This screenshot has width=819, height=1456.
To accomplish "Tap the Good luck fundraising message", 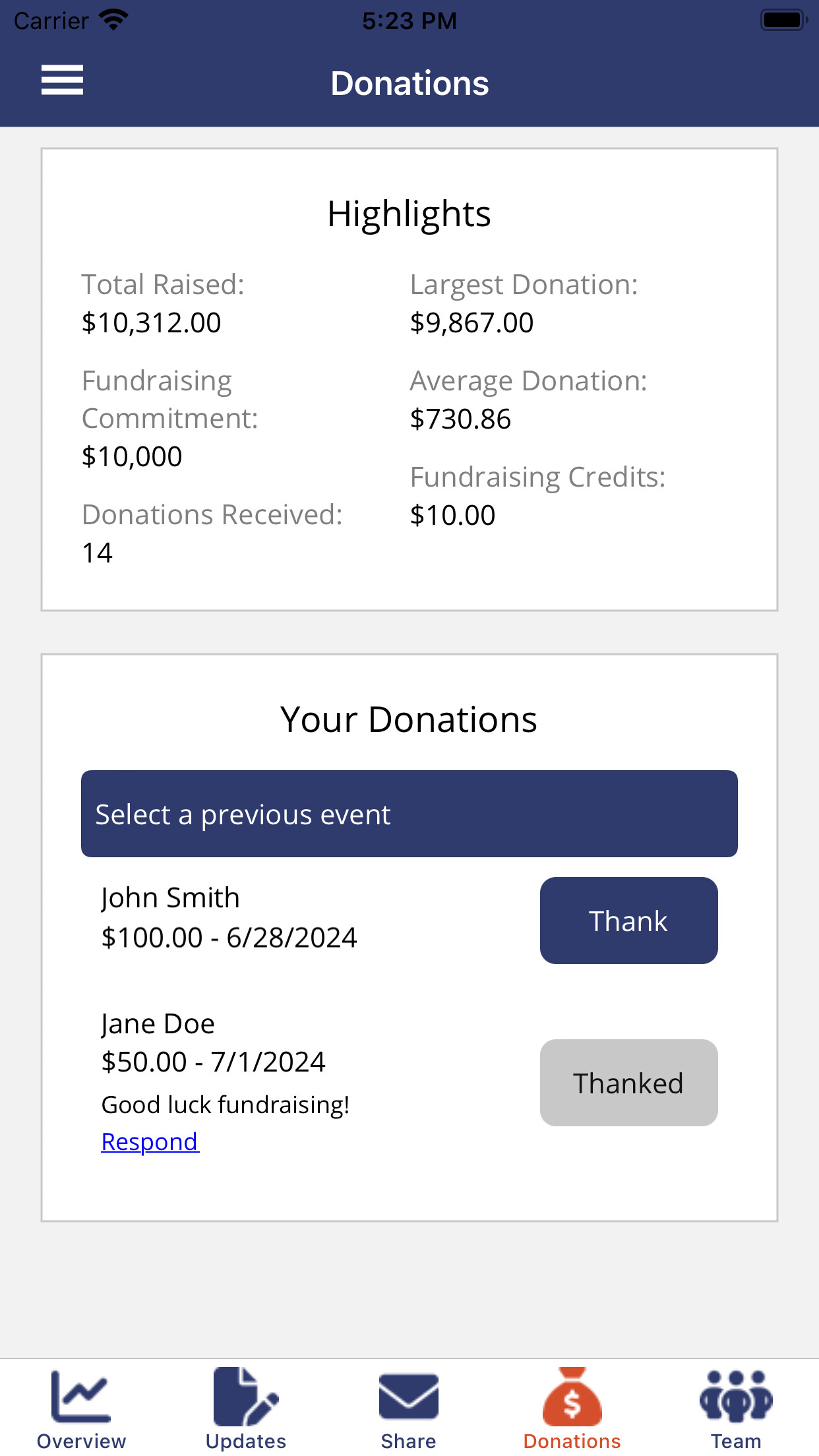I will [x=226, y=1105].
